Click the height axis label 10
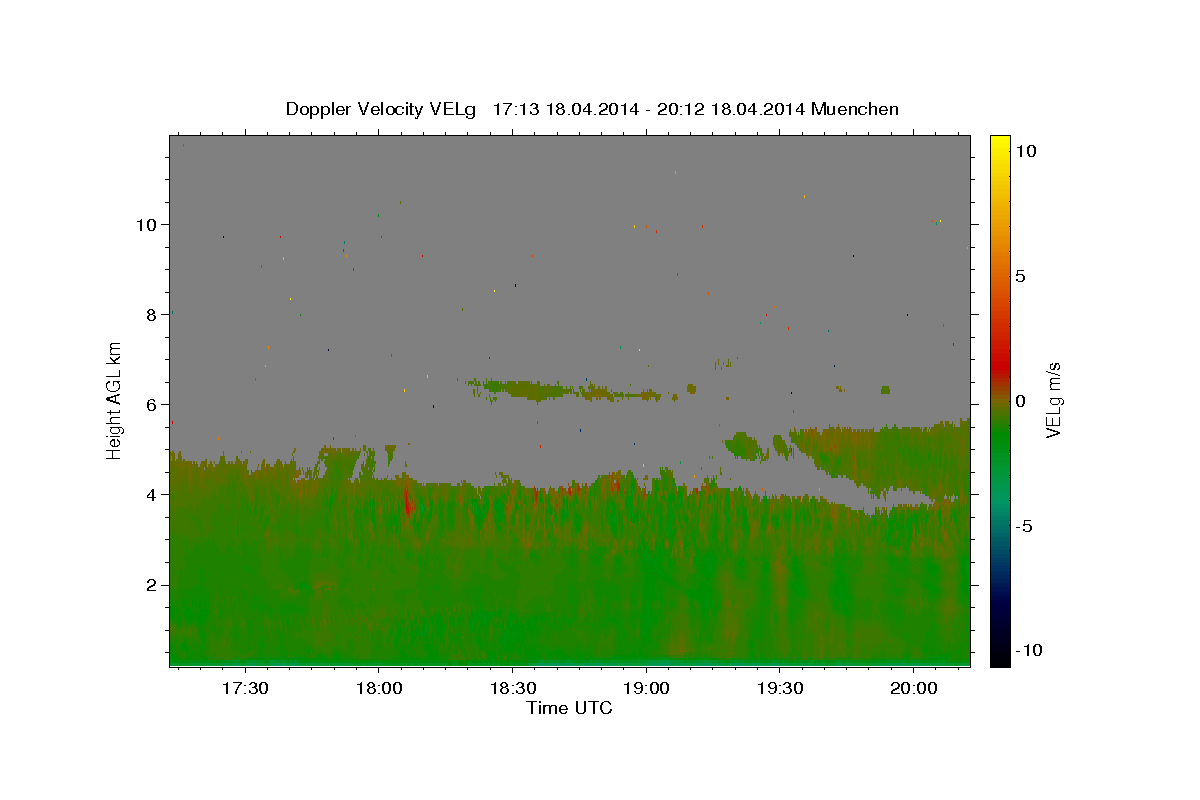Image resolution: width=1200 pixels, height=800 pixels. point(147,224)
